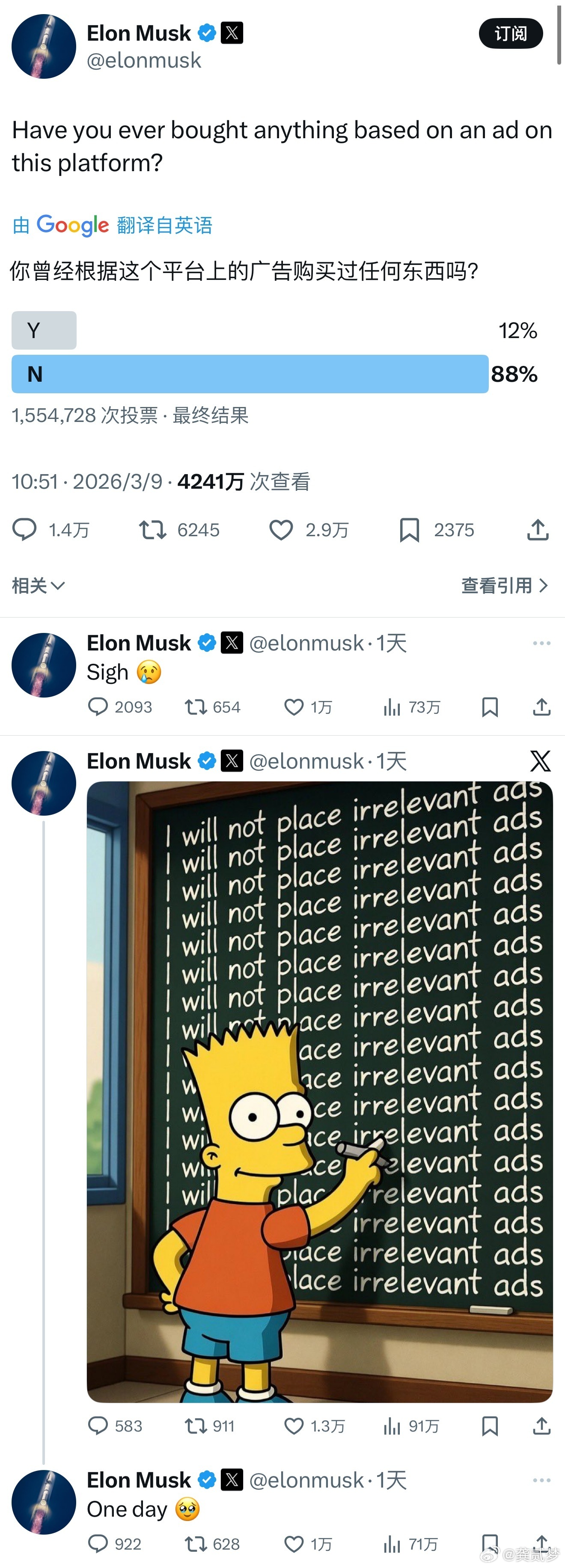Open Elon Musk's profile avatar at top
The image size is (565, 1568).
(44, 46)
